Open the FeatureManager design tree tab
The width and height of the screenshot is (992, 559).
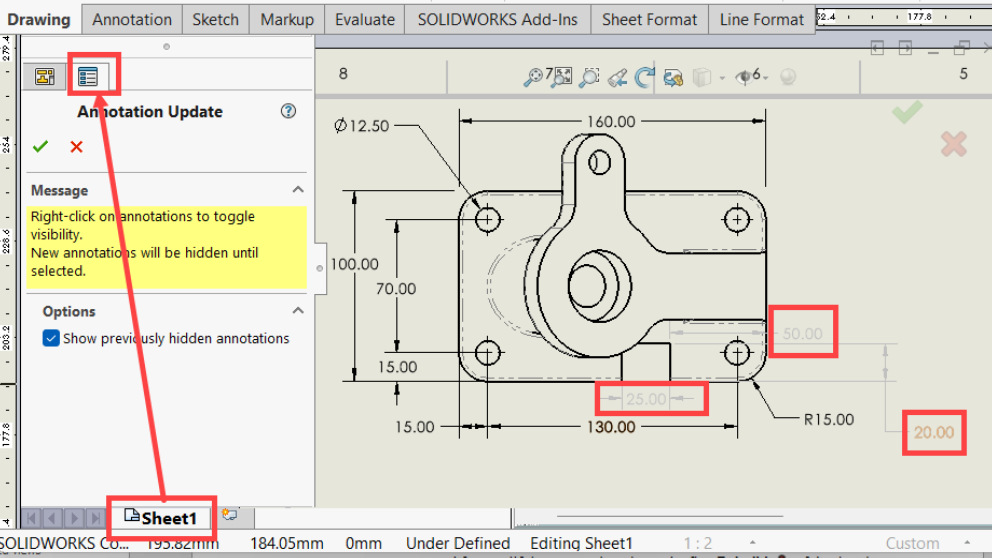coord(45,76)
